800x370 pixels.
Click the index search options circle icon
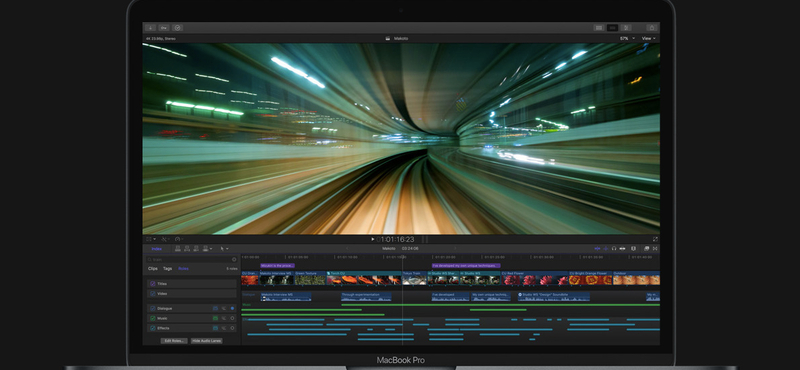point(234,259)
